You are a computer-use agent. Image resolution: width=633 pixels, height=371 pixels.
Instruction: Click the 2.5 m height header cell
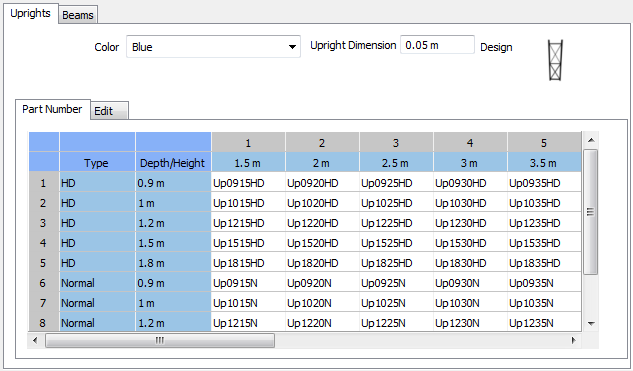coord(396,162)
